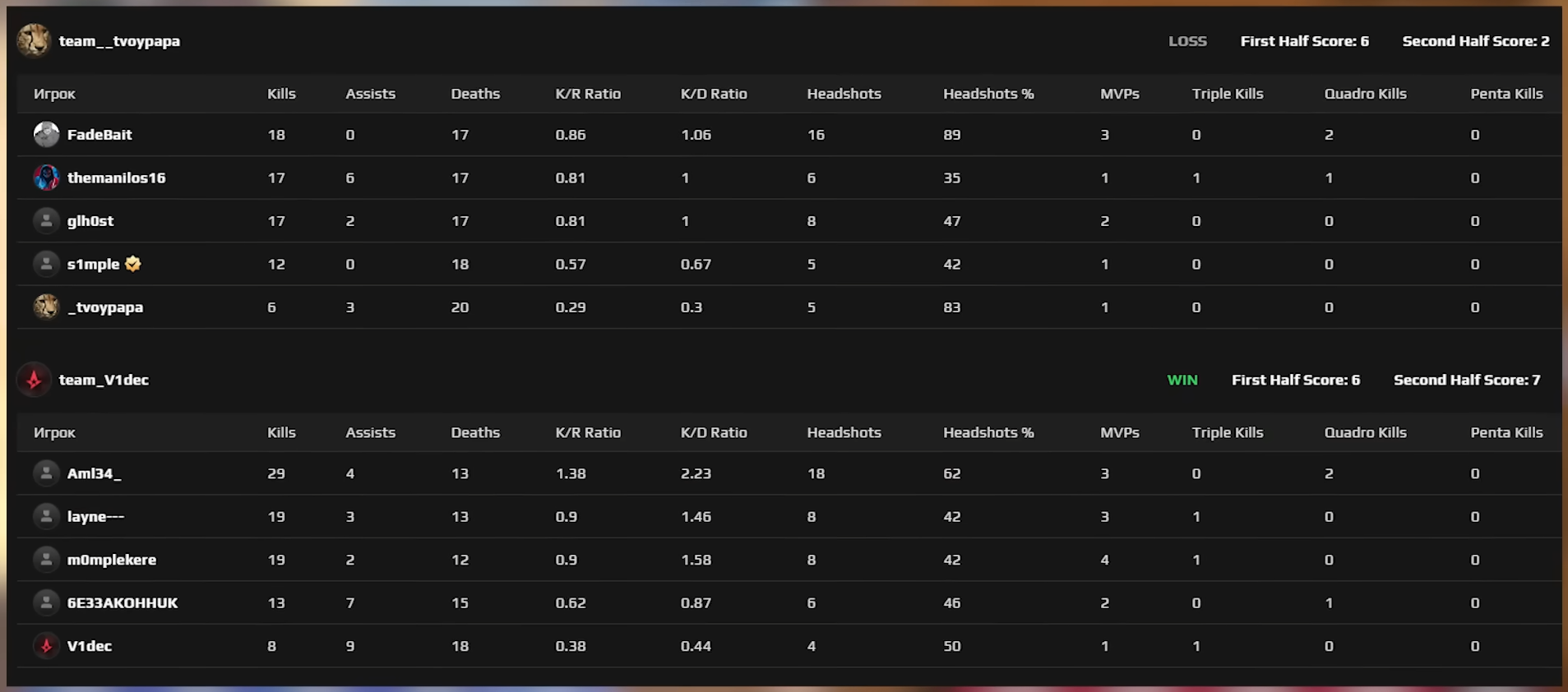Click FadeBait's headshot percentage 89
The width and height of the screenshot is (1568, 692).
(952, 135)
